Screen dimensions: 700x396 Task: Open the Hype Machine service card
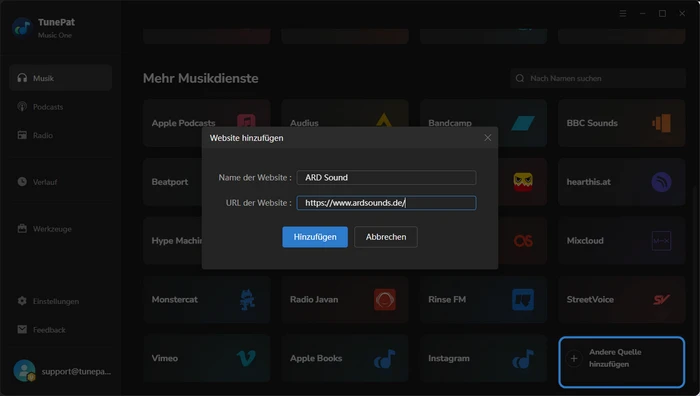(x=172, y=241)
